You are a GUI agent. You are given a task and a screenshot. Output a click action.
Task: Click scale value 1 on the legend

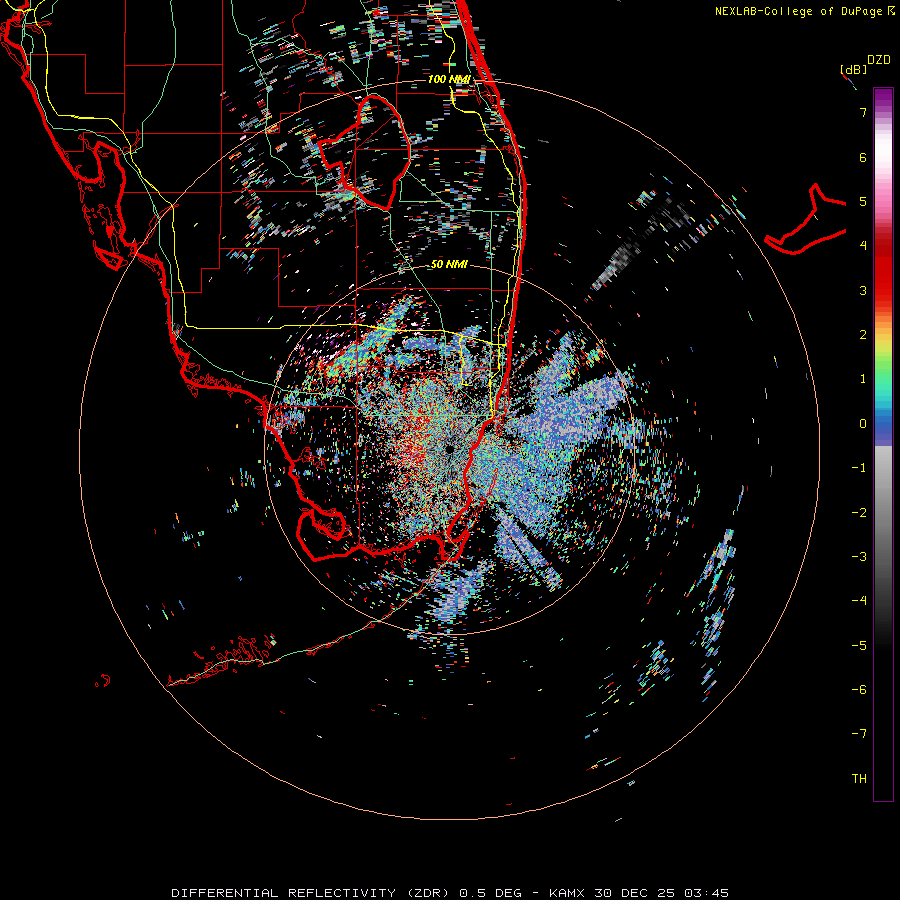tap(863, 379)
